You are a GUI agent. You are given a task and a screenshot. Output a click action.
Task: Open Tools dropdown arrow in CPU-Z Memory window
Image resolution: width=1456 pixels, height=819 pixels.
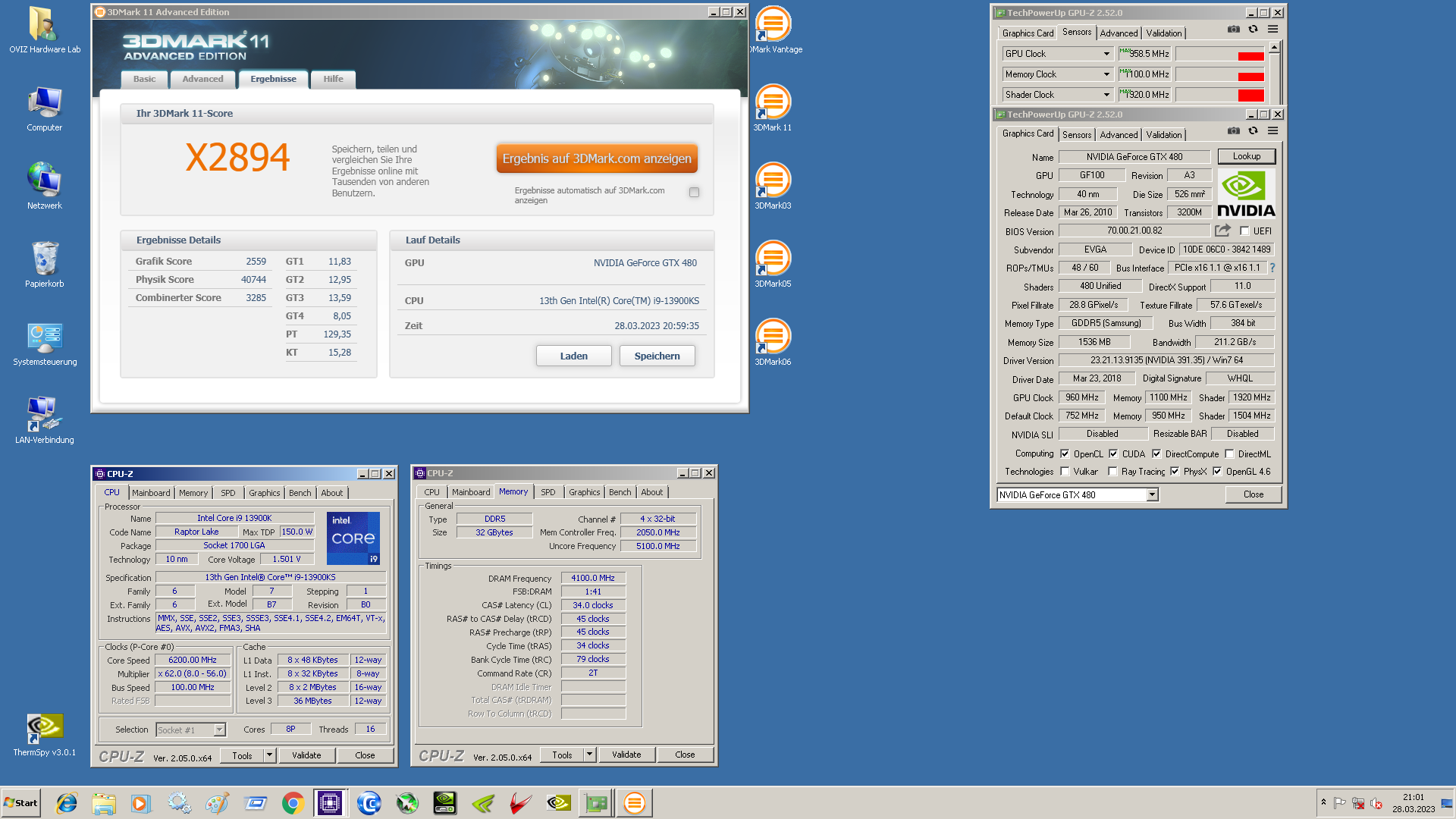coord(589,755)
